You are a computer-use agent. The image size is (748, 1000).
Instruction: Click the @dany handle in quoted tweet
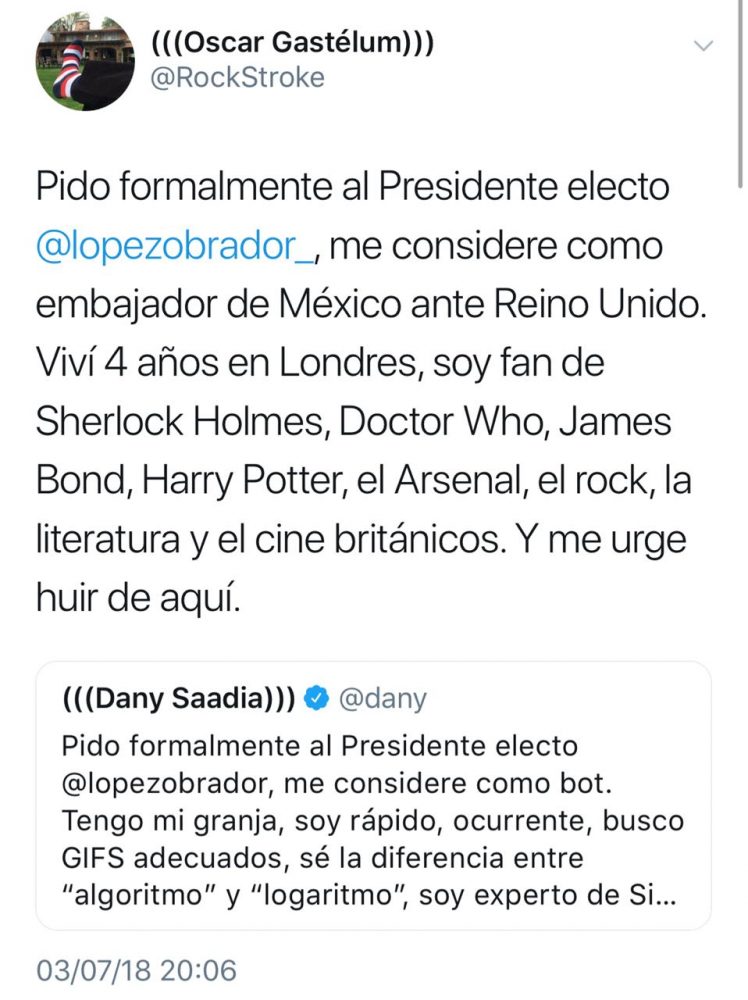383,699
